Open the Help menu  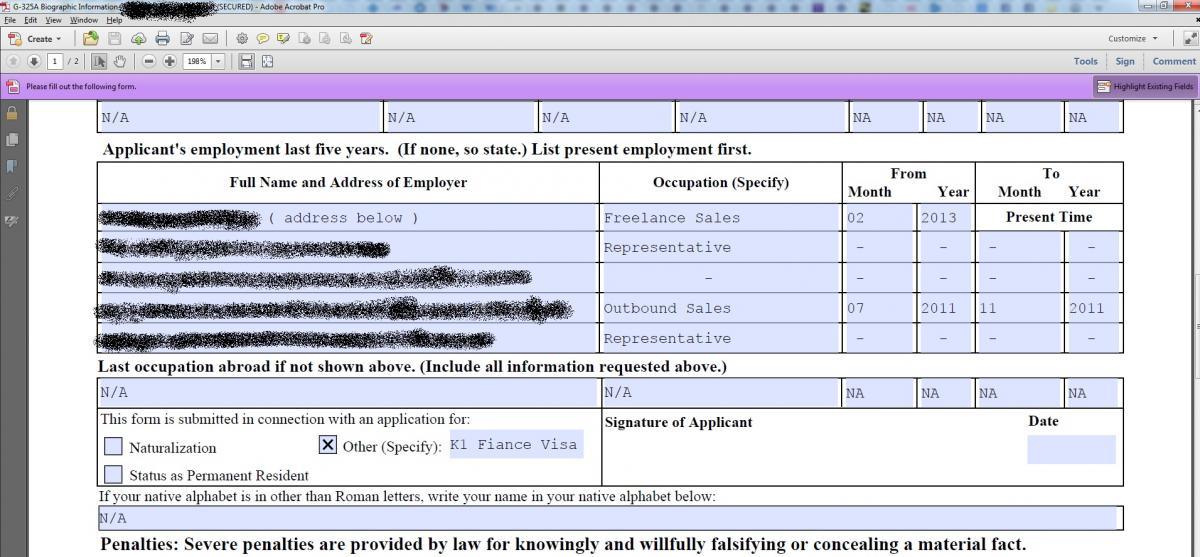click(x=114, y=20)
